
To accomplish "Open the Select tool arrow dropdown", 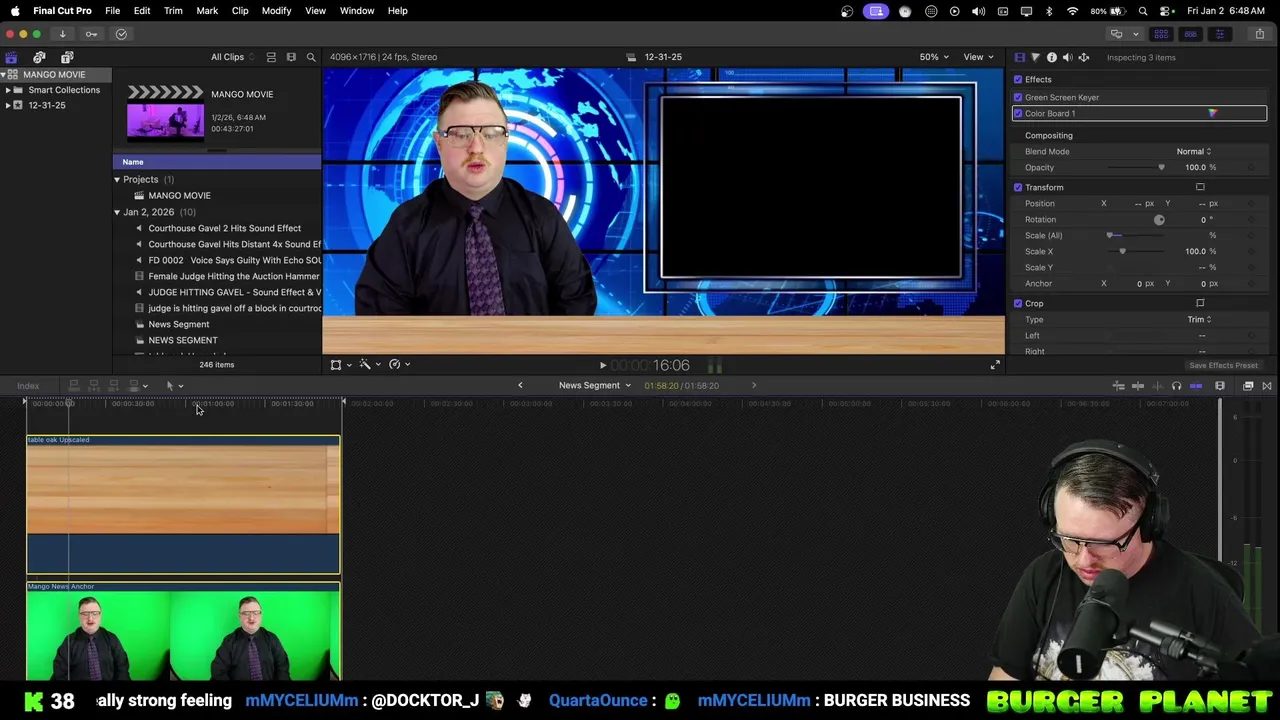I will (174, 386).
